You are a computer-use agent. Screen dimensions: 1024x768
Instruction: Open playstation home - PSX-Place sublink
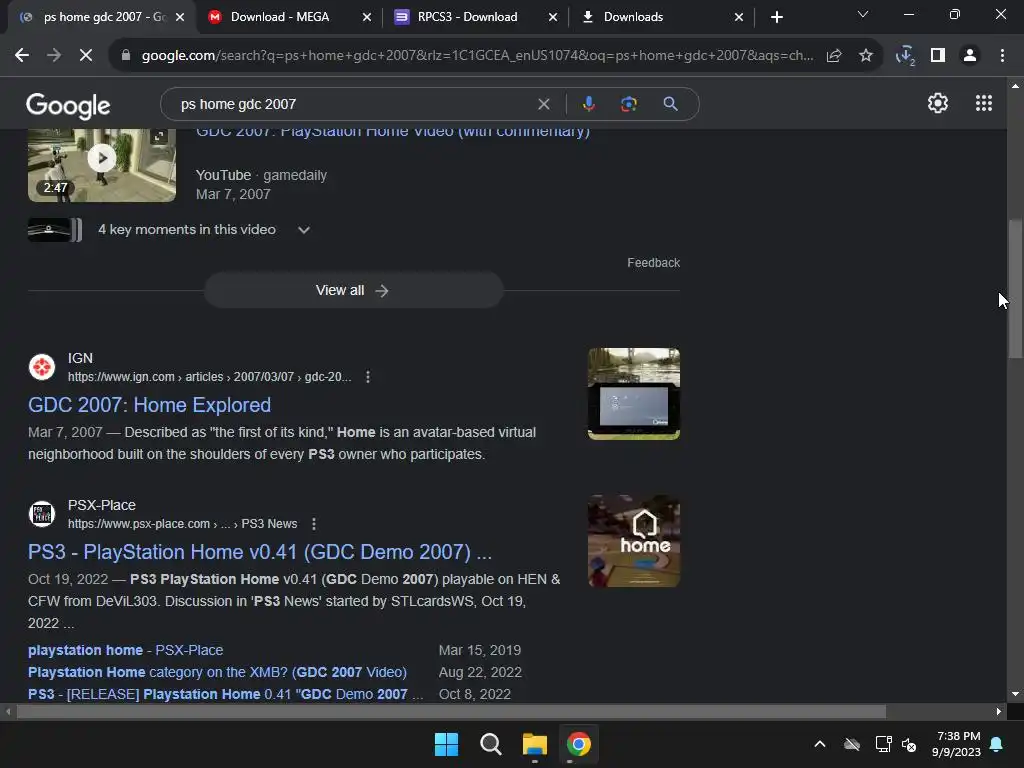pos(125,650)
